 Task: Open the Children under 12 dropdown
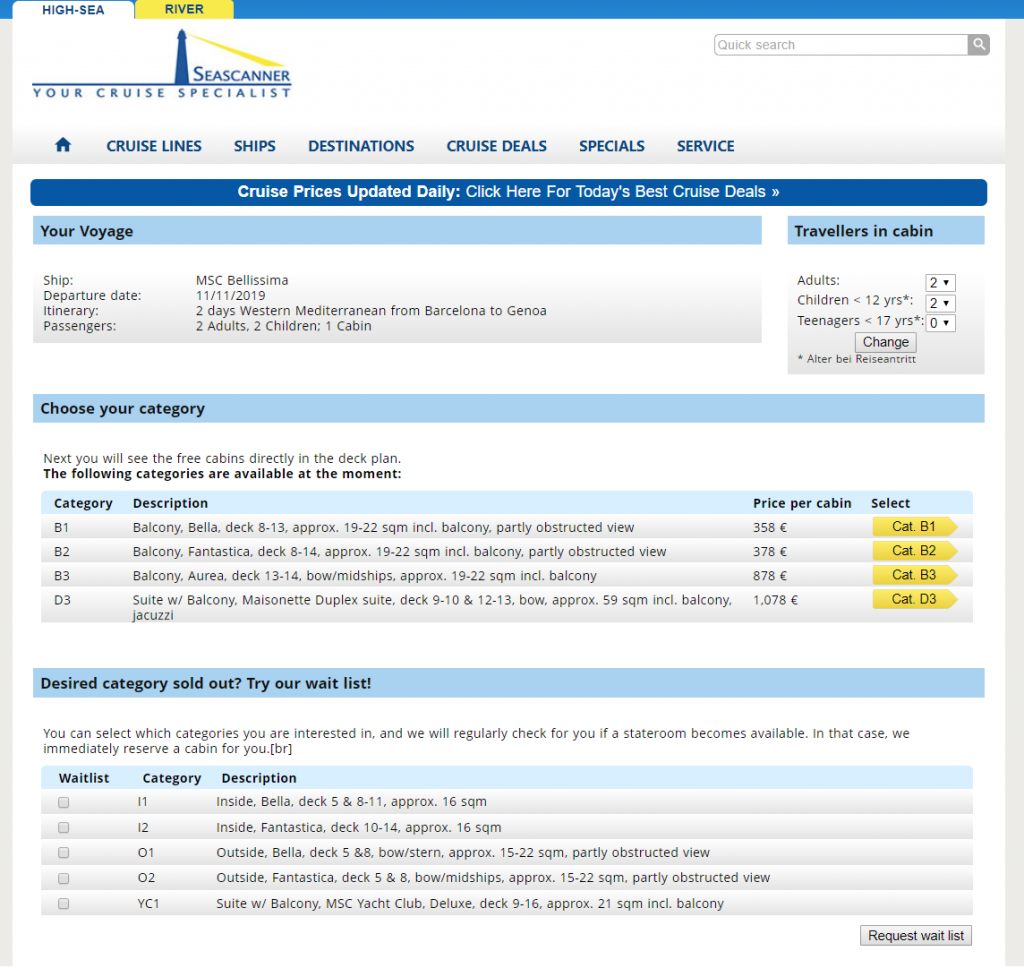click(940, 303)
